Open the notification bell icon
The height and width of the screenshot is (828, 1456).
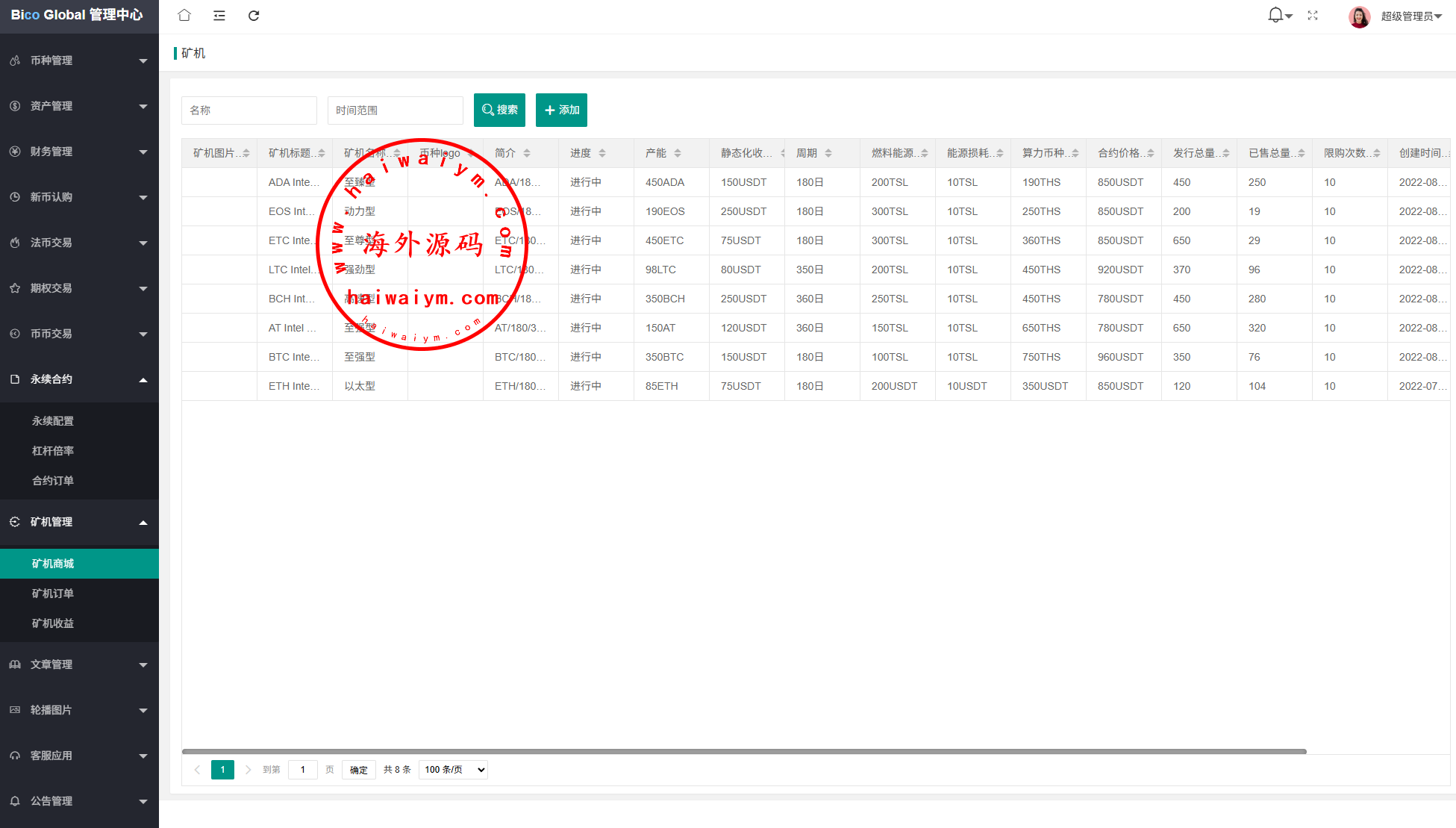click(x=1275, y=15)
